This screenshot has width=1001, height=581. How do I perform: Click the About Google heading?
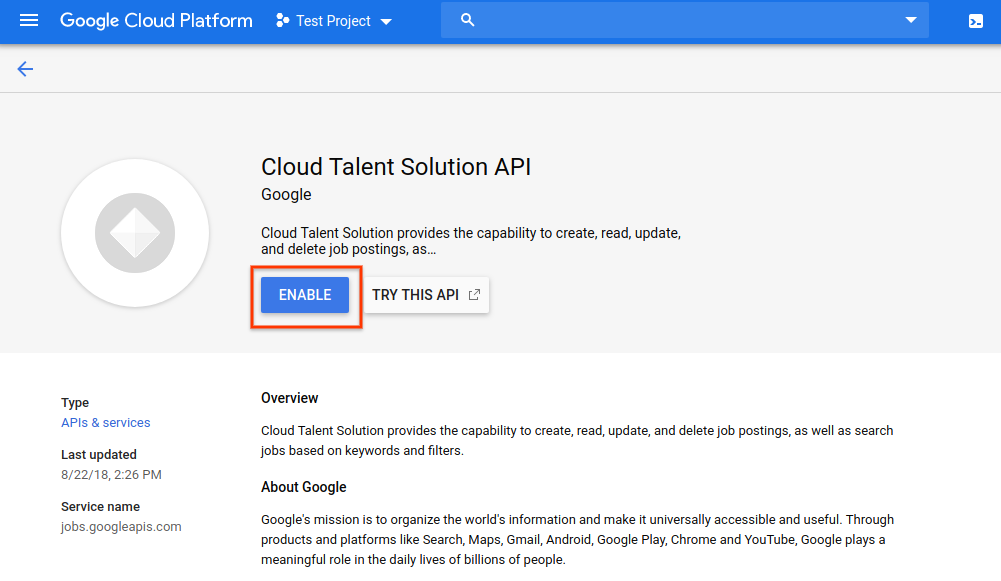tap(304, 487)
